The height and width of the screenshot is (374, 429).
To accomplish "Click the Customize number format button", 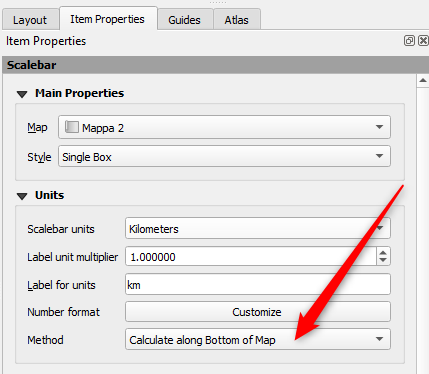I will [258, 312].
